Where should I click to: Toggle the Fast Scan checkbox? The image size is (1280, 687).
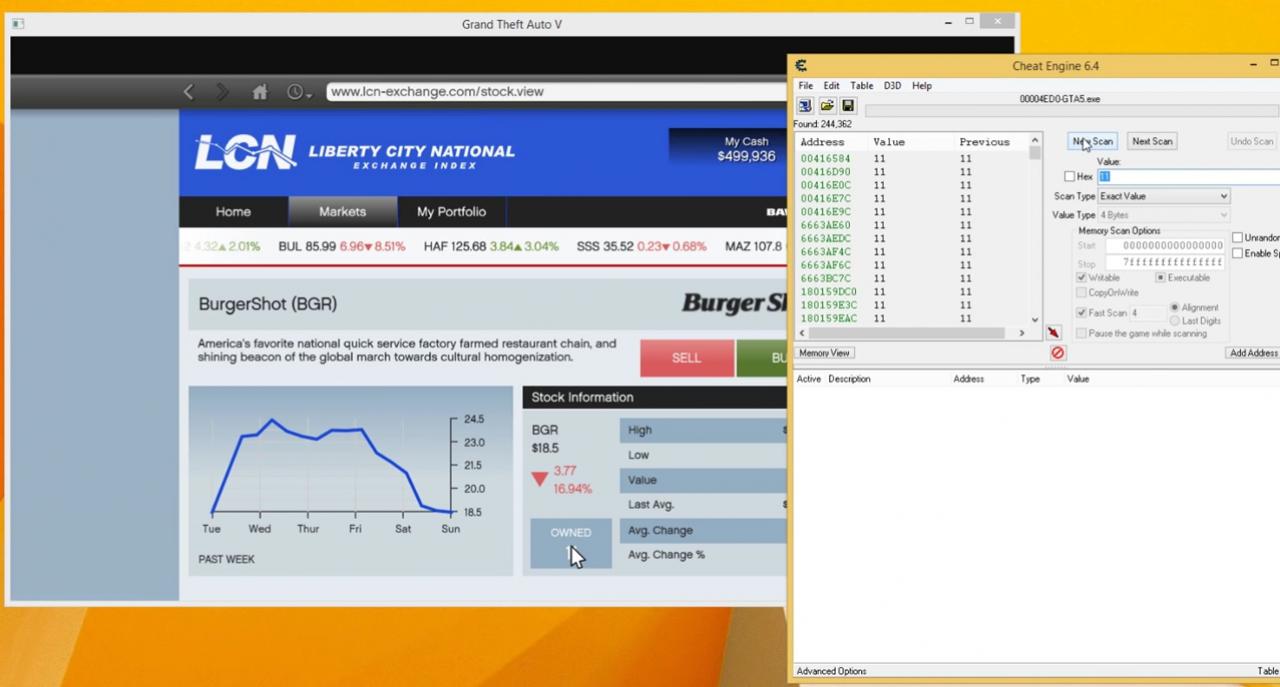click(1082, 313)
